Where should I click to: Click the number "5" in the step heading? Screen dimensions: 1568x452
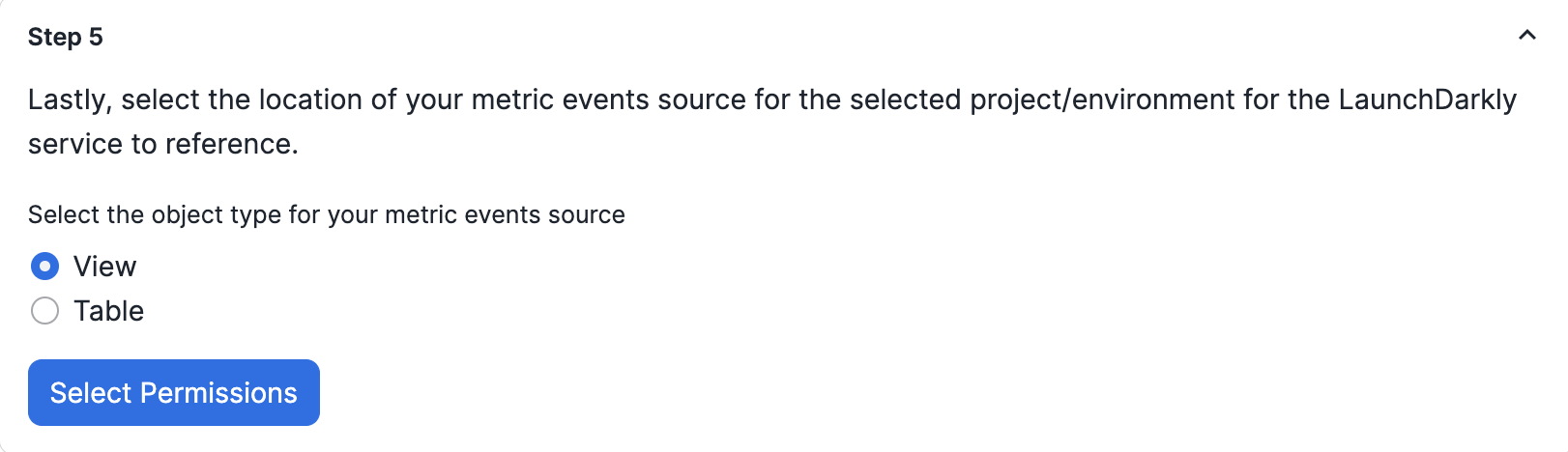click(96, 37)
